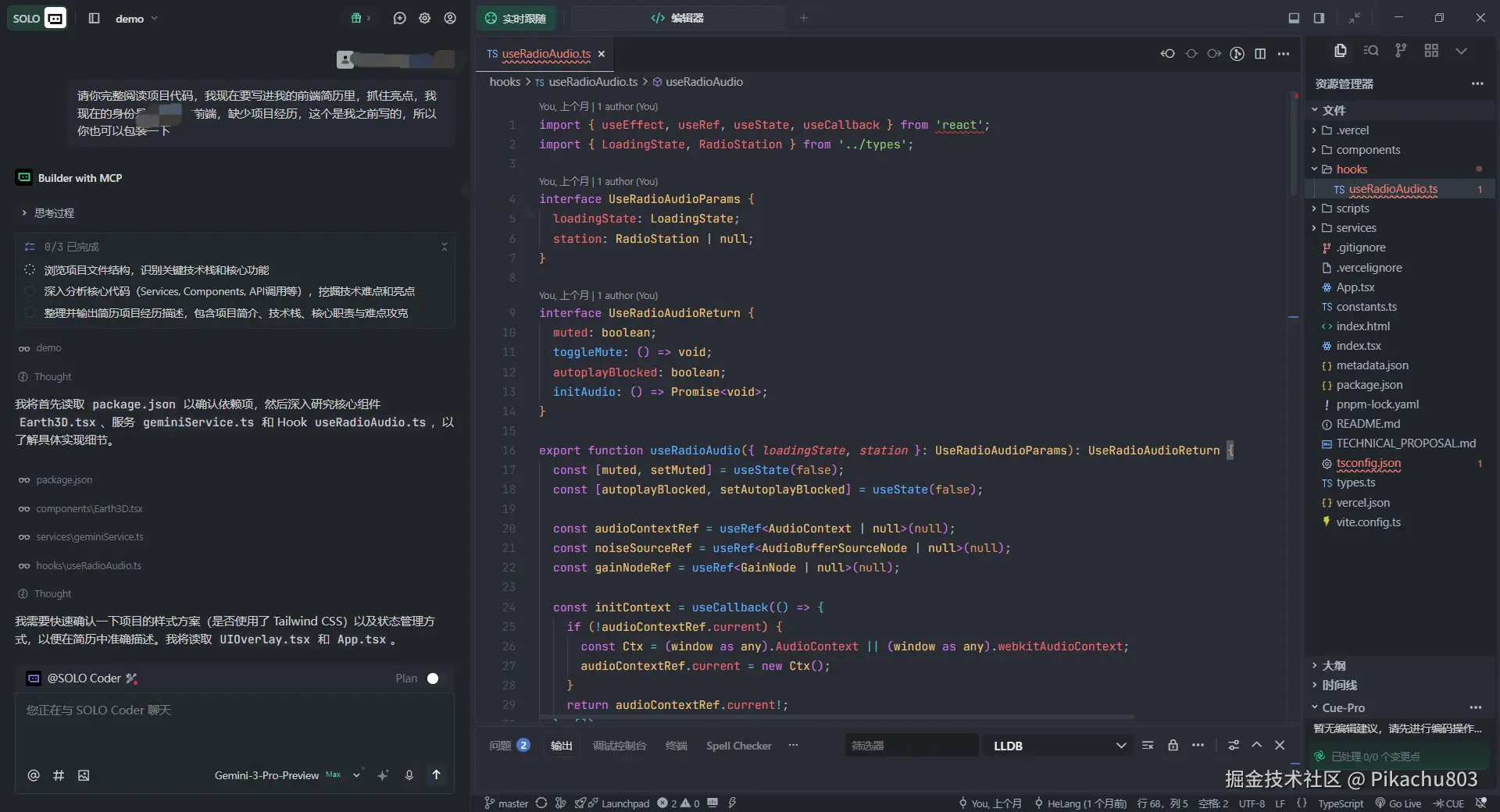This screenshot has height=812, width=1500.
Task: Switch to the 终端 tab
Action: pos(676,746)
